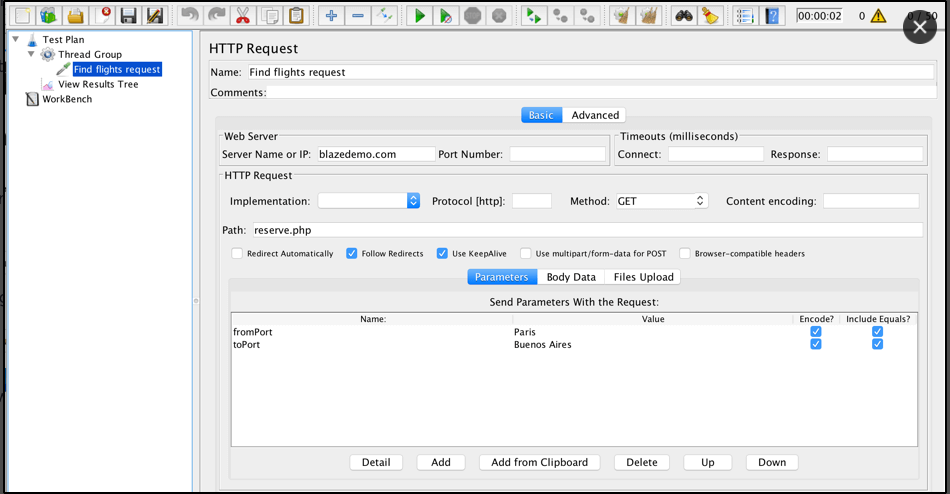Image resolution: width=950 pixels, height=494 pixels.
Task: Click the Path input field
Action: point(586,230)
